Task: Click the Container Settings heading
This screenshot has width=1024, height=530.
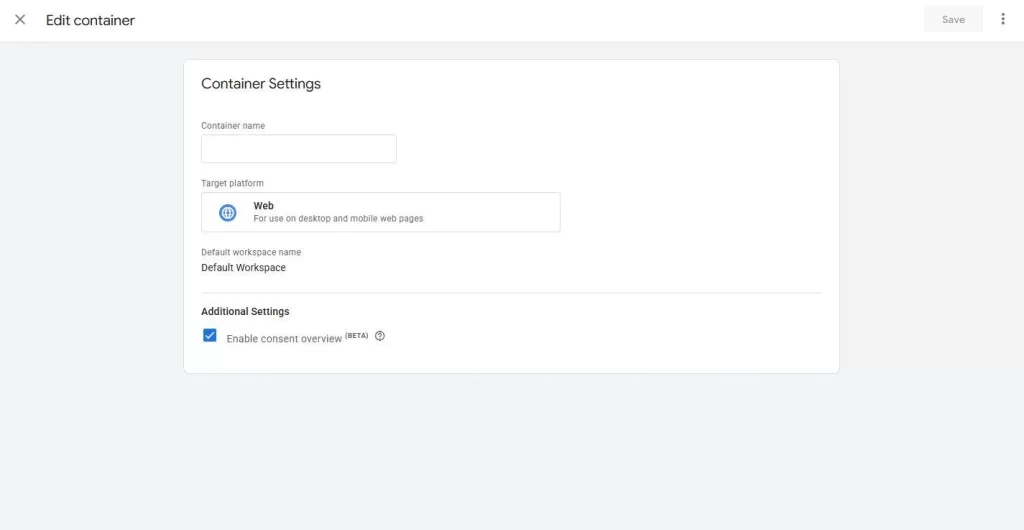Action: [x=261, y=84]
